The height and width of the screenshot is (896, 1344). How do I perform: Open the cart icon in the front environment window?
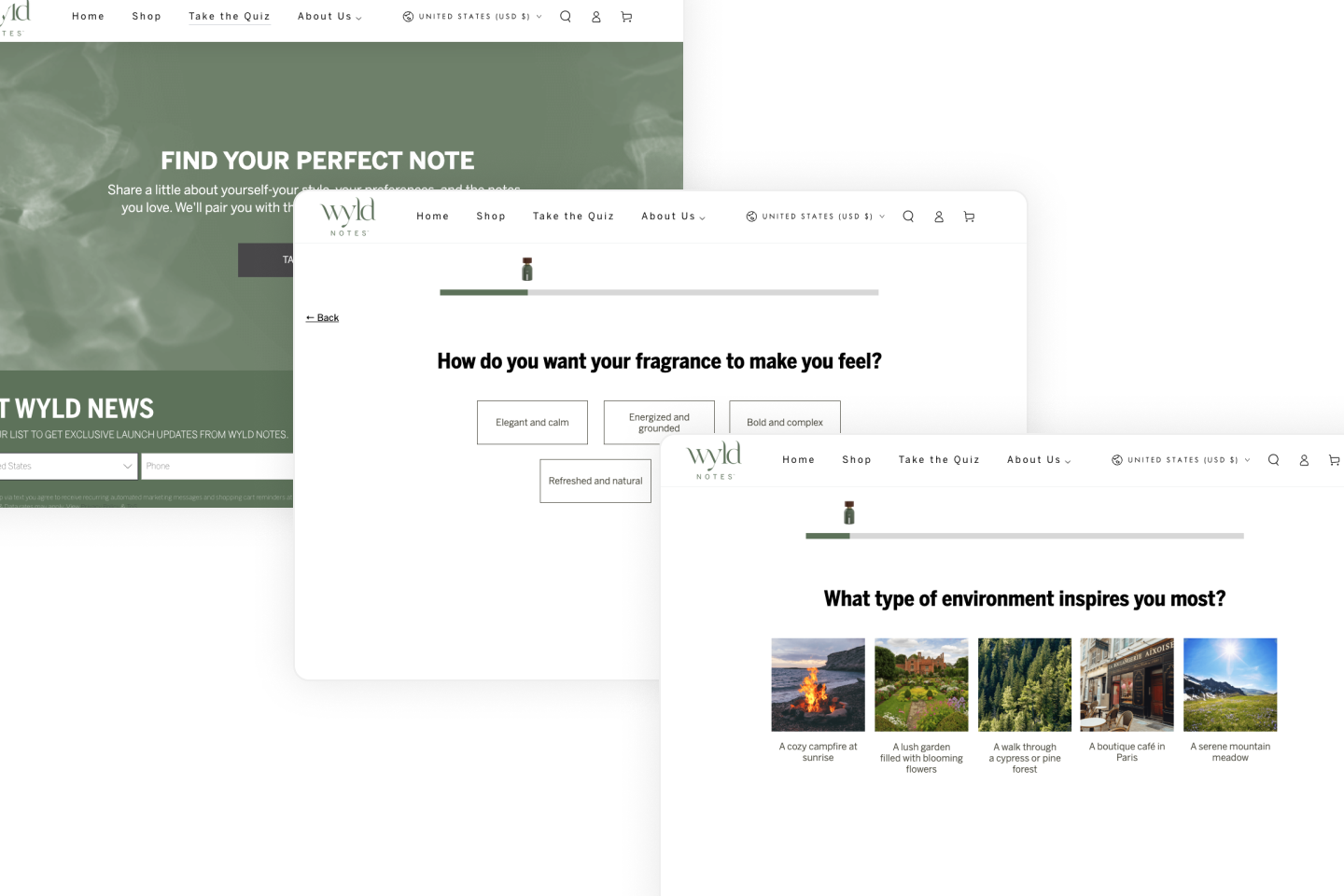1335,460
